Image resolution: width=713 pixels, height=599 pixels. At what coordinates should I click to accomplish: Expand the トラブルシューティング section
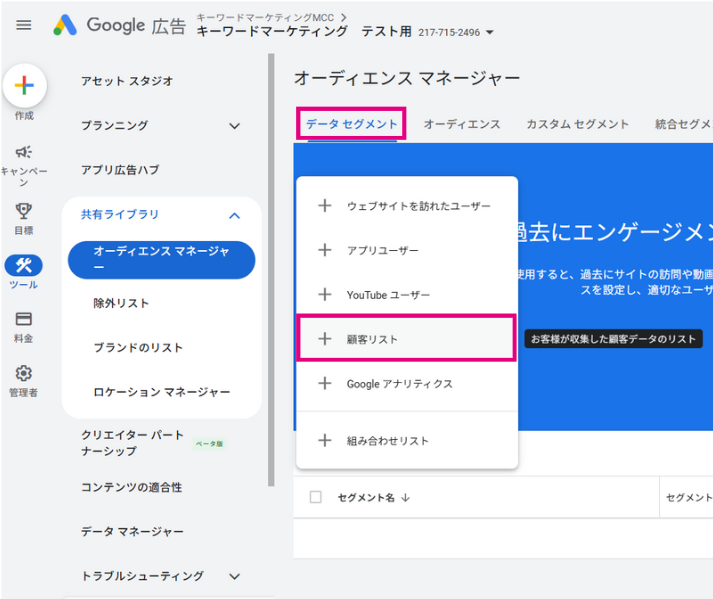tap(234, 576)
